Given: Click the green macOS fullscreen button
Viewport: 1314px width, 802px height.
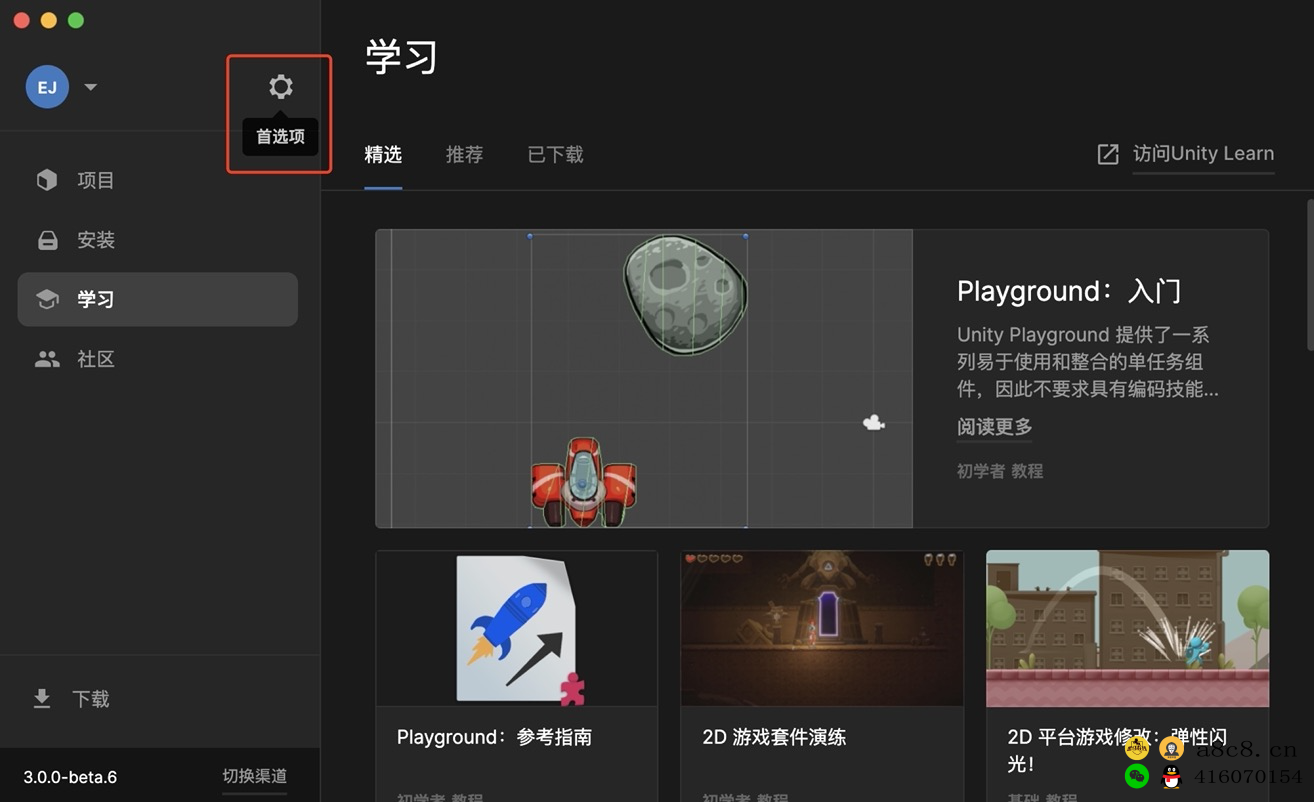Looking at the screenshot, I should click(x=75, y=20).
